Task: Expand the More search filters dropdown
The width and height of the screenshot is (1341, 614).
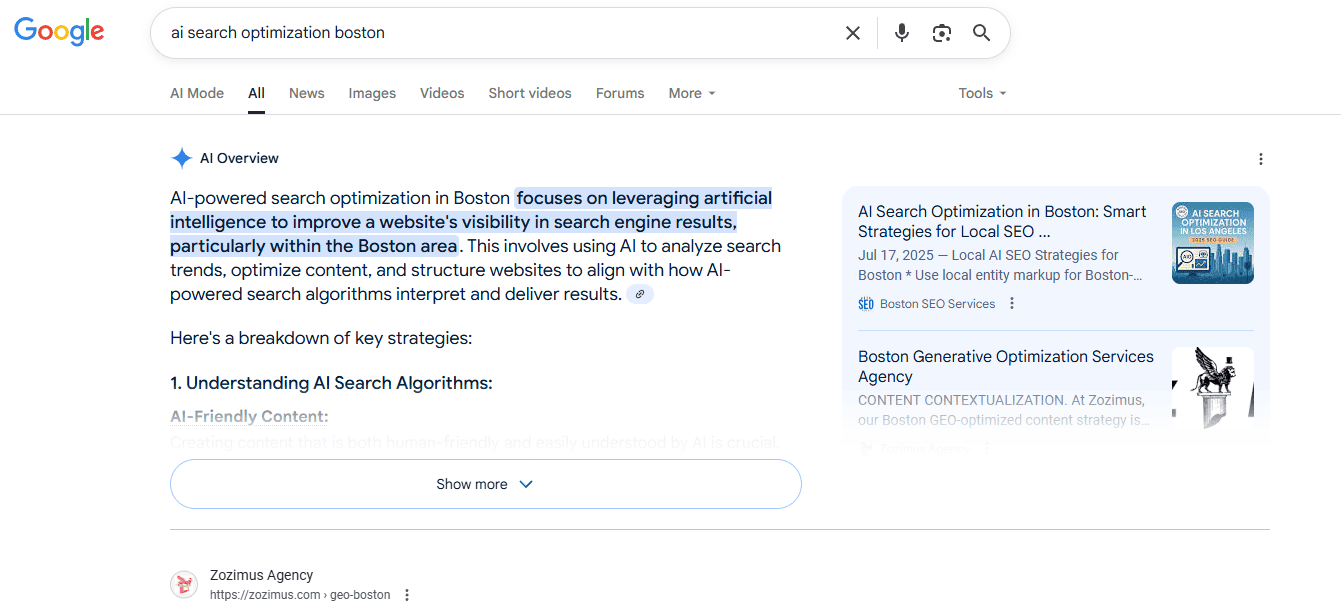Action: click(692, 93)
